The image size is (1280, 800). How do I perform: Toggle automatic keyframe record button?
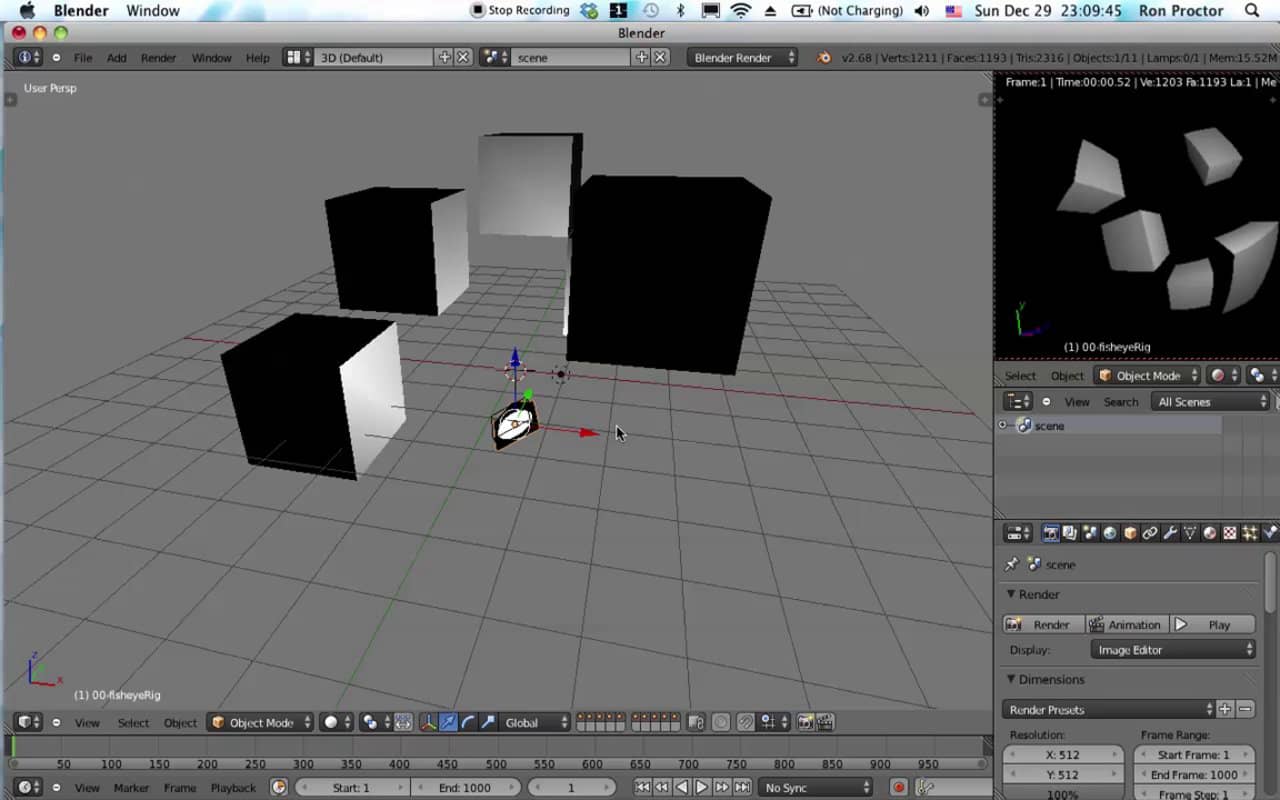coord(898,787)
